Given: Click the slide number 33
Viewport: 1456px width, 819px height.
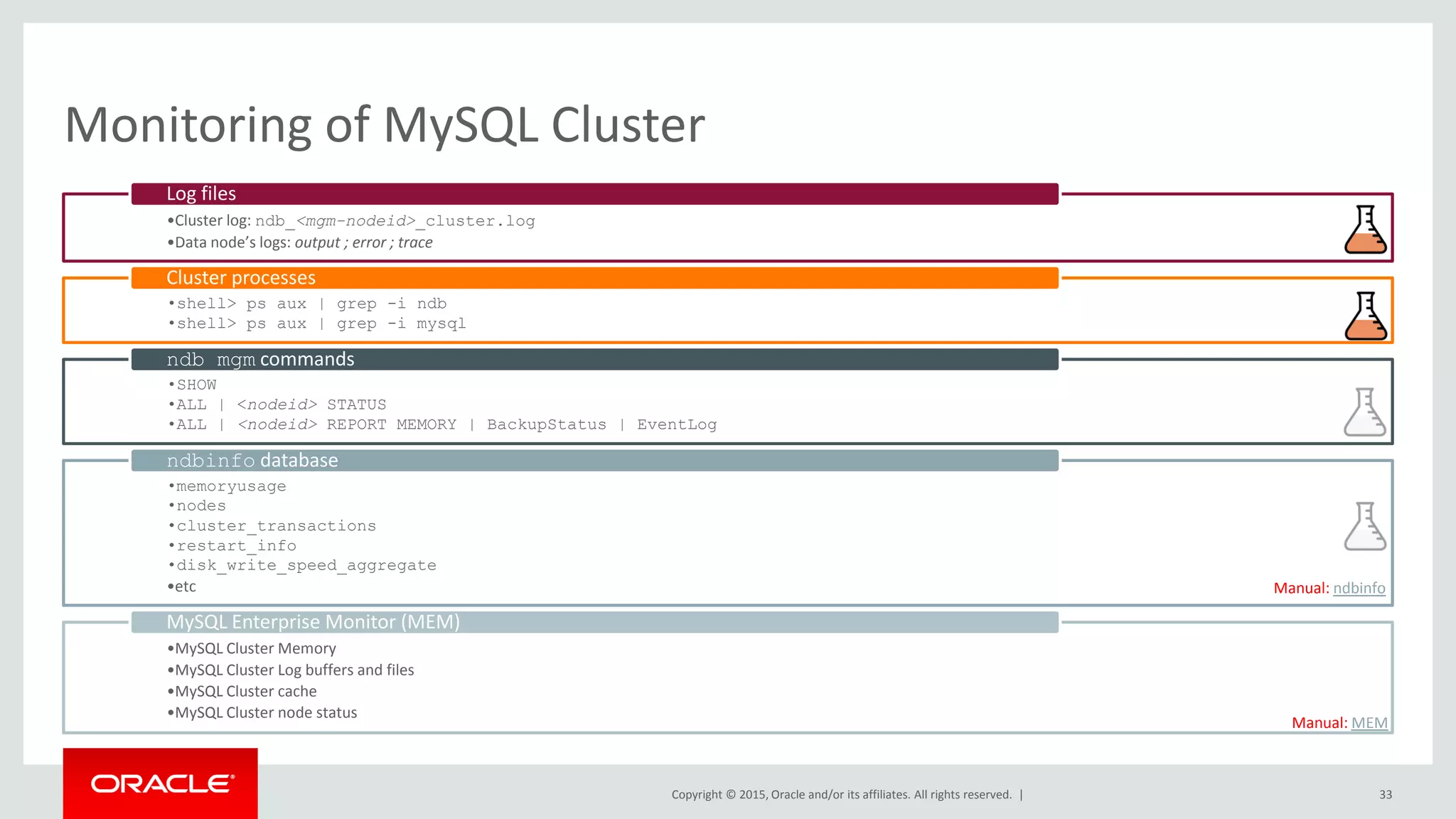Looking at the screenshot, I should click(x=1386, y=794).
